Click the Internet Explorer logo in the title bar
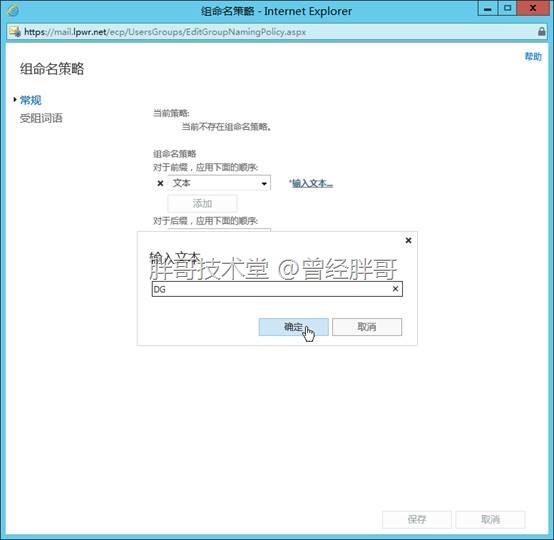554x540 pixels. (x=13, y=11)
